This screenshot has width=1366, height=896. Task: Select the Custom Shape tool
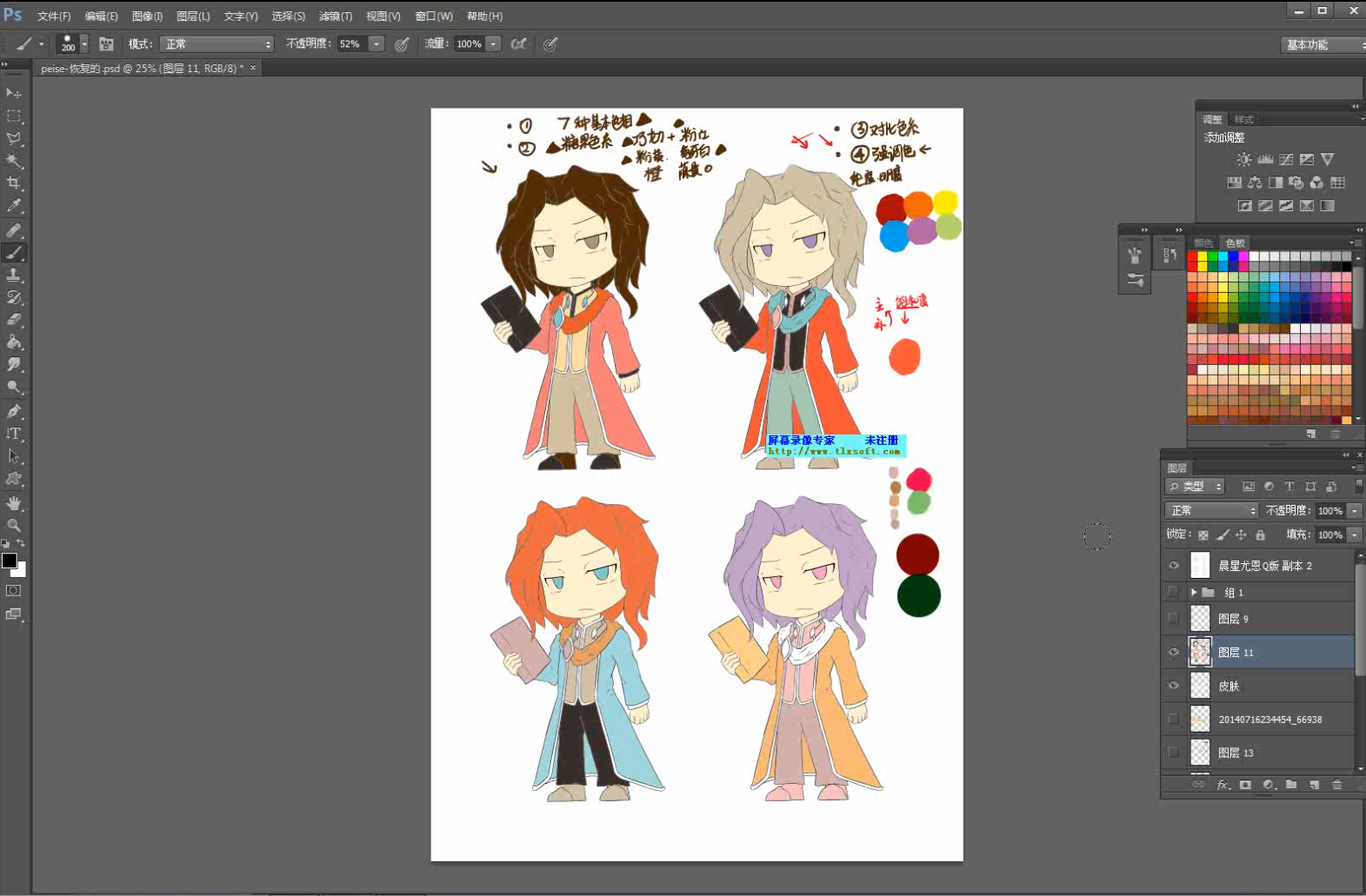click(14, 479)
